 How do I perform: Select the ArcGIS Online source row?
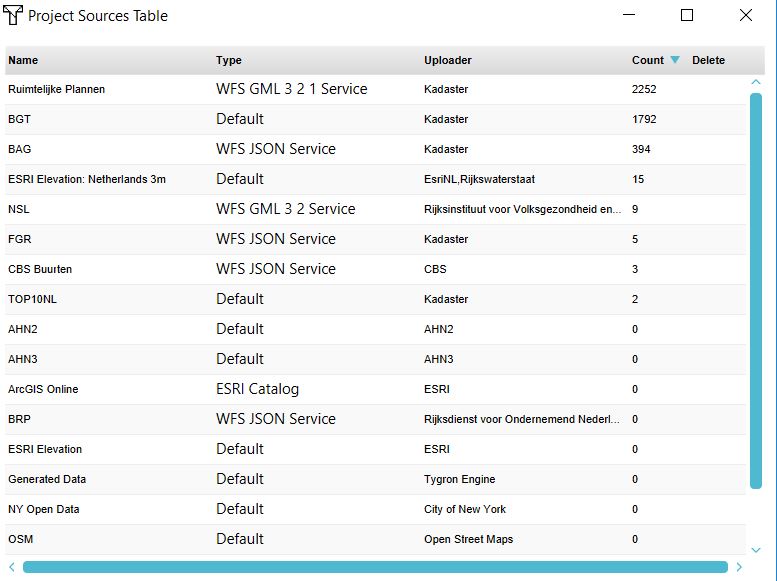[43, 389]
